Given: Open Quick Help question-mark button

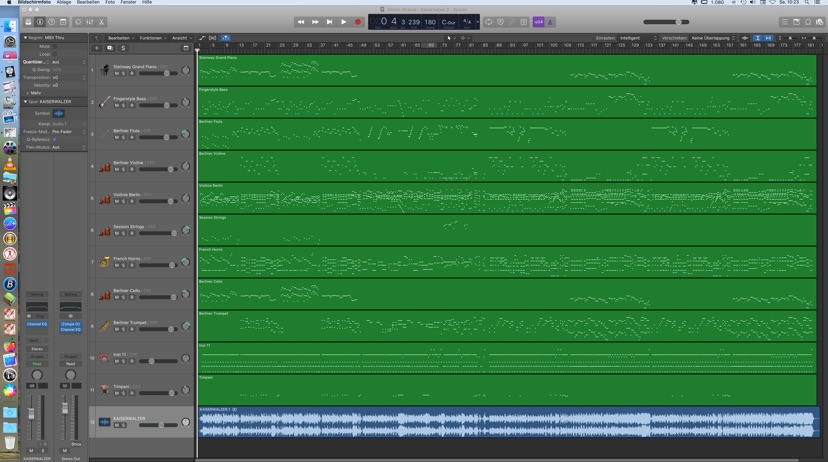Looking at the screenshot, I should 52,22.
